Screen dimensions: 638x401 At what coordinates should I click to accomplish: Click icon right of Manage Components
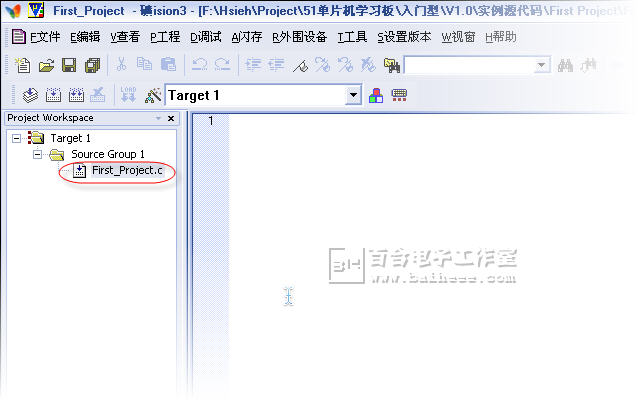399,95
